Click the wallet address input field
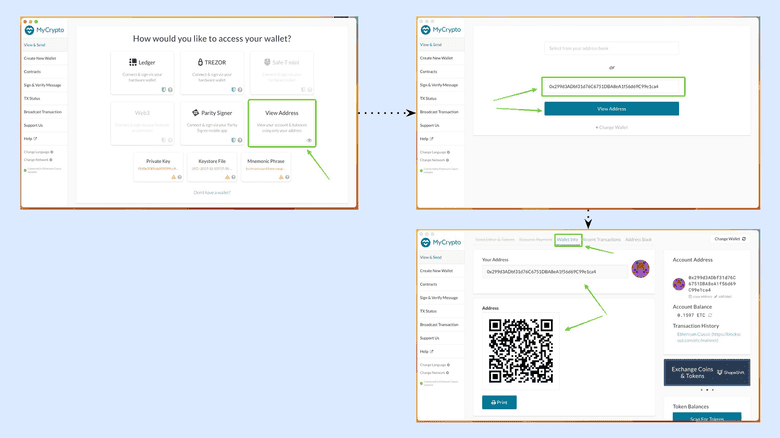This screenshot has height=438, width=780. pyautogui.click(x=611, y=86)
